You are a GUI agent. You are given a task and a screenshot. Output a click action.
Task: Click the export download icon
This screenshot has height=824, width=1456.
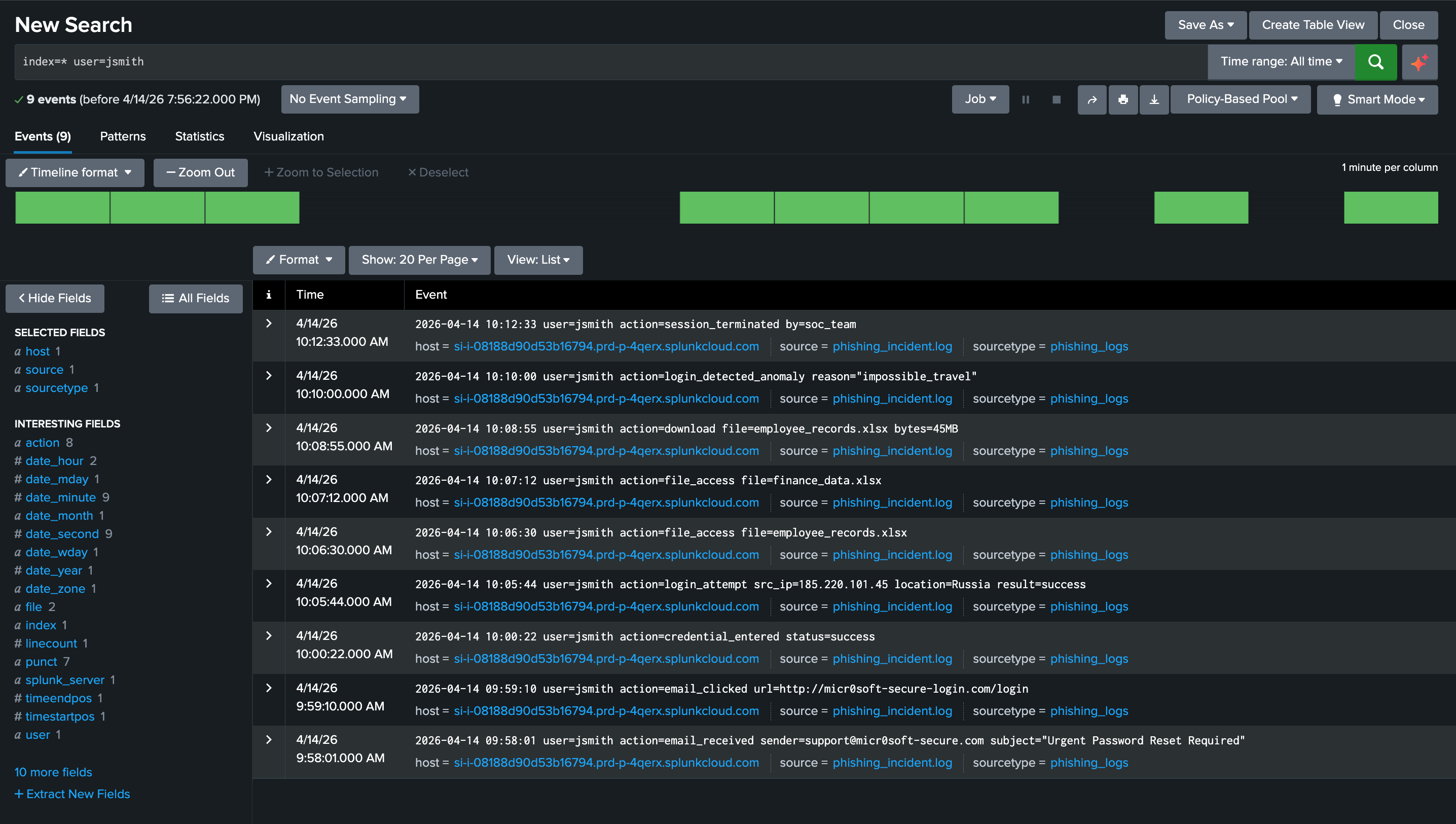[1154, 99]
